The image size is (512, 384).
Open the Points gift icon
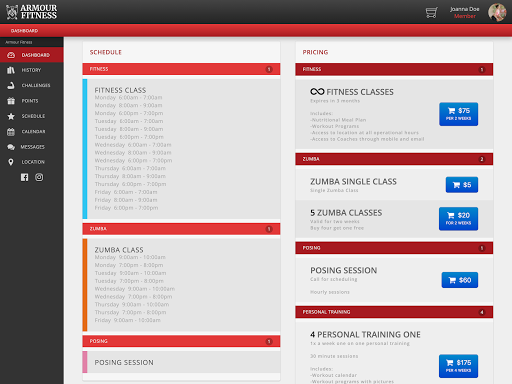pyautogui.click(x=11, y=101)
